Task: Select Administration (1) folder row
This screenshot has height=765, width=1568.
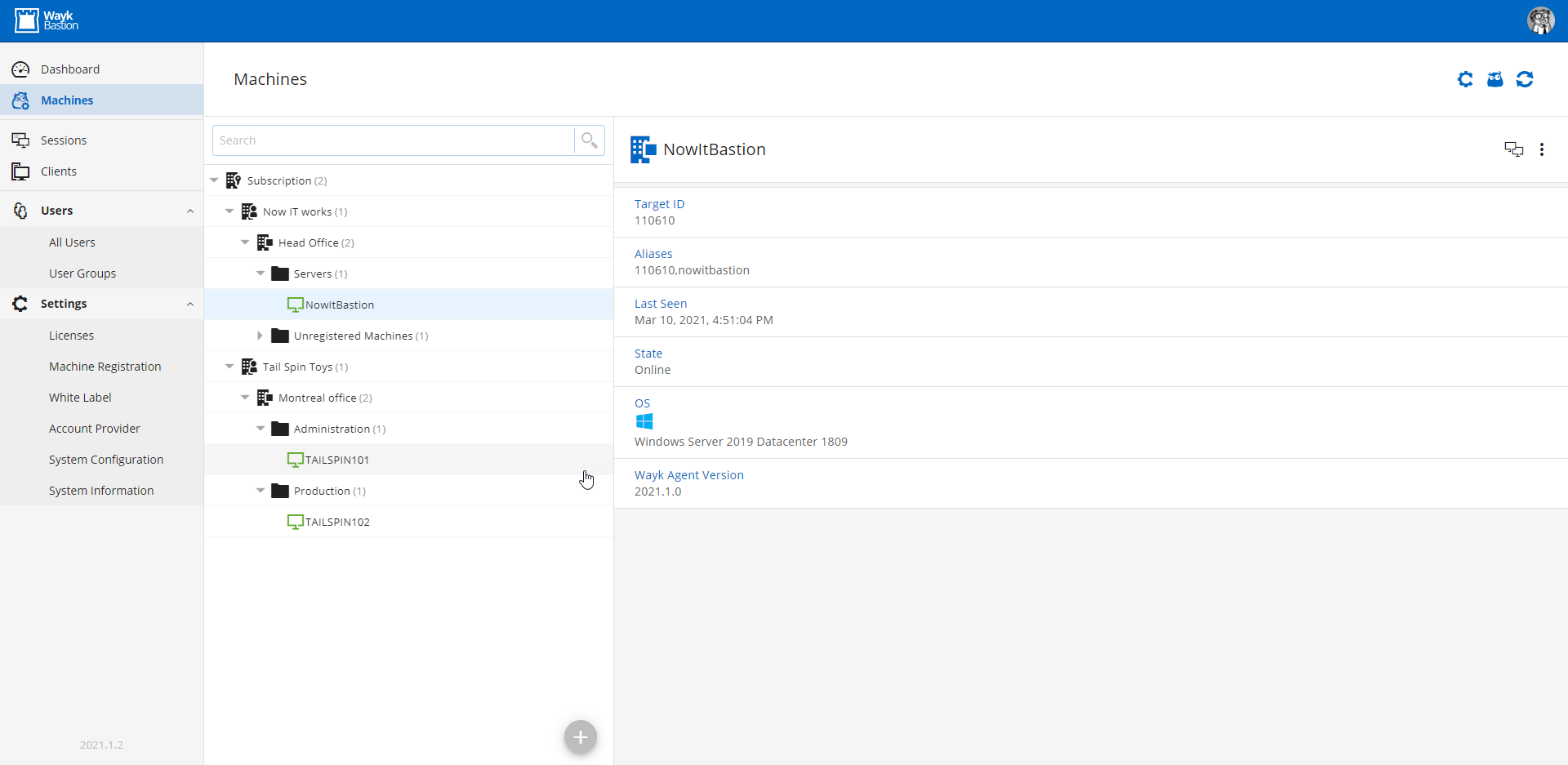Action: (x=408, y=429)
